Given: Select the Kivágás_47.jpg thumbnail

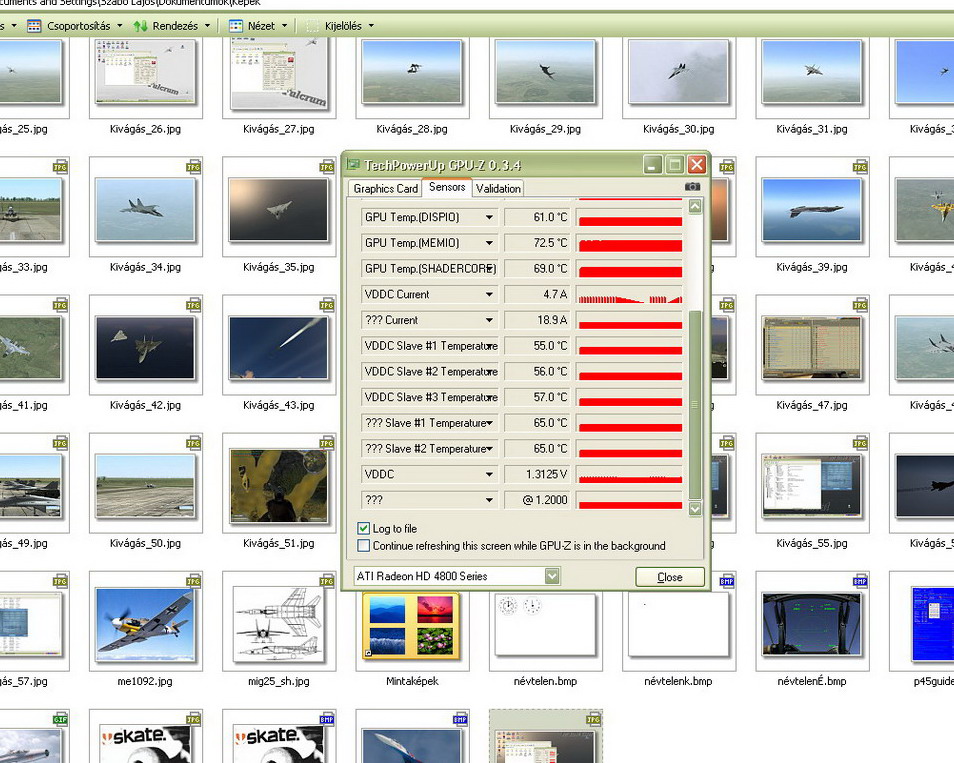Looking at the screenshot, I should click(812, 347).
